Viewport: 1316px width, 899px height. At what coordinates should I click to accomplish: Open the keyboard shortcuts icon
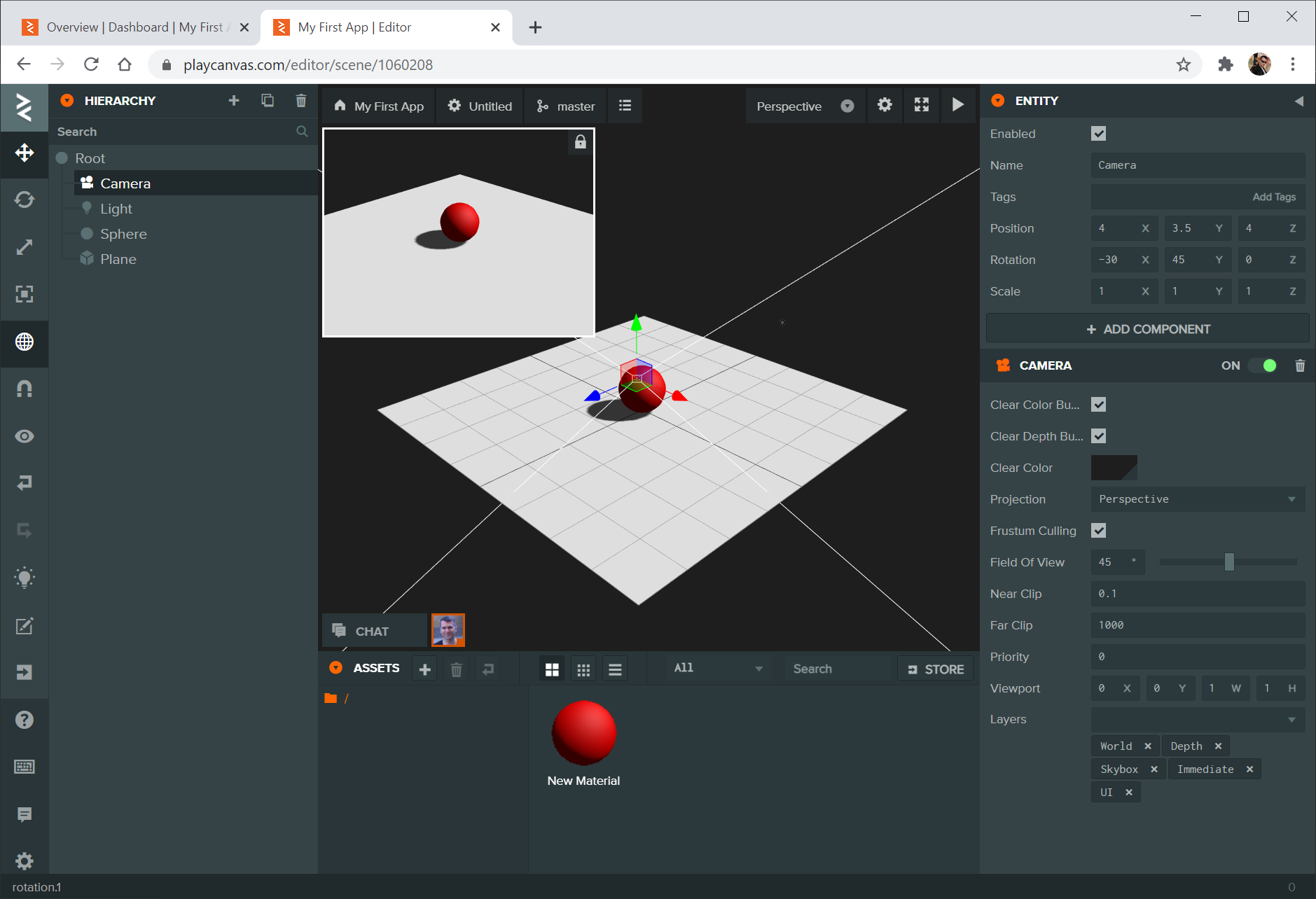pyautogui.click(x=24, y=767)
